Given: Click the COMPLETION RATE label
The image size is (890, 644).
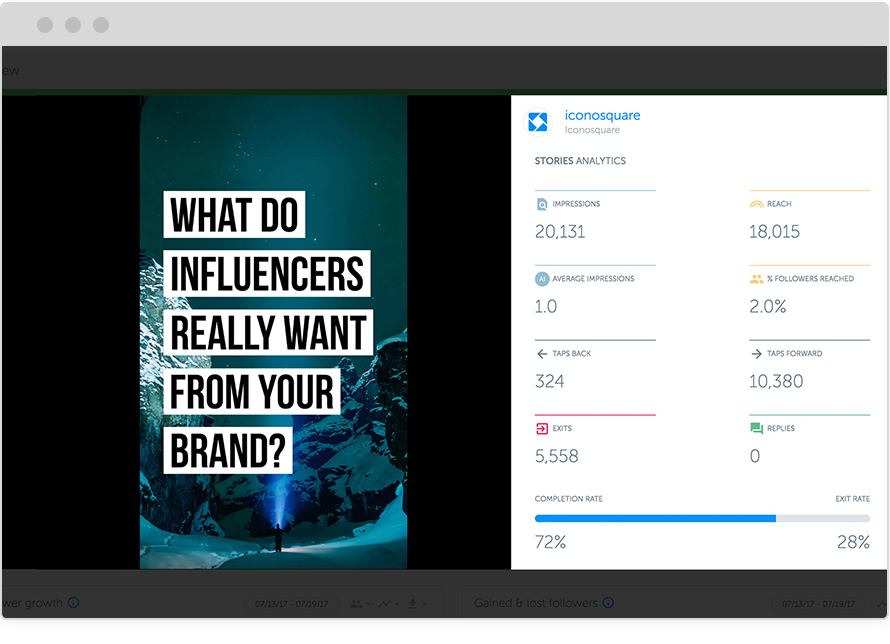Looking at the screenshot, I should (568, 499).
